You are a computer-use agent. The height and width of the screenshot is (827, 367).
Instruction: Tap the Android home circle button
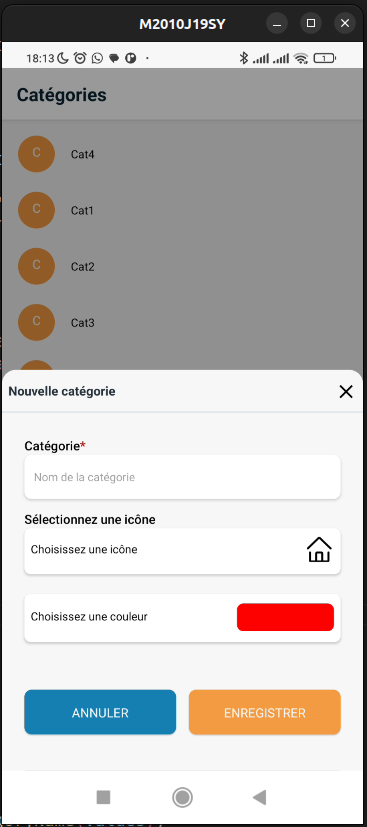[182, 797]
